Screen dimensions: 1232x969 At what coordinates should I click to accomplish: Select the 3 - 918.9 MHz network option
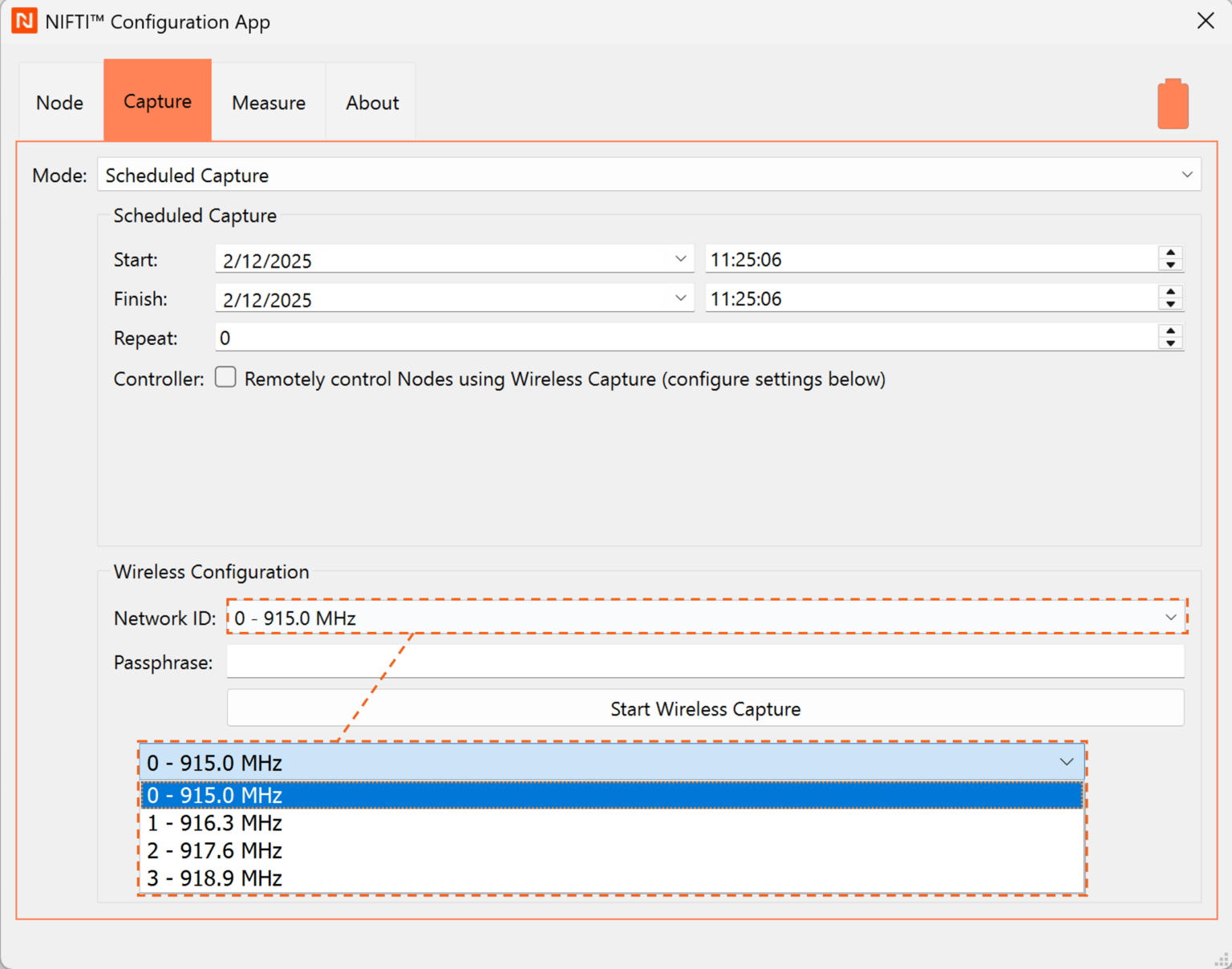pos(214,878)
